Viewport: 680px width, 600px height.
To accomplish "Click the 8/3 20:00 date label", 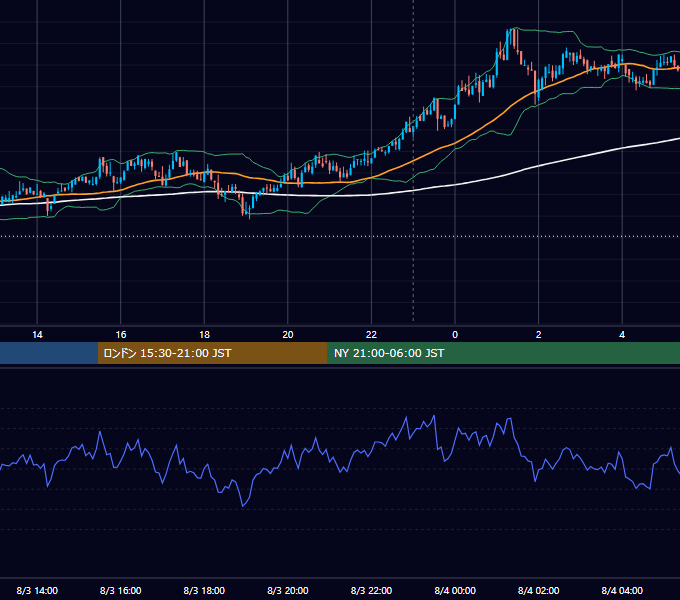I will pyautogui.click(x=288, y=590).
